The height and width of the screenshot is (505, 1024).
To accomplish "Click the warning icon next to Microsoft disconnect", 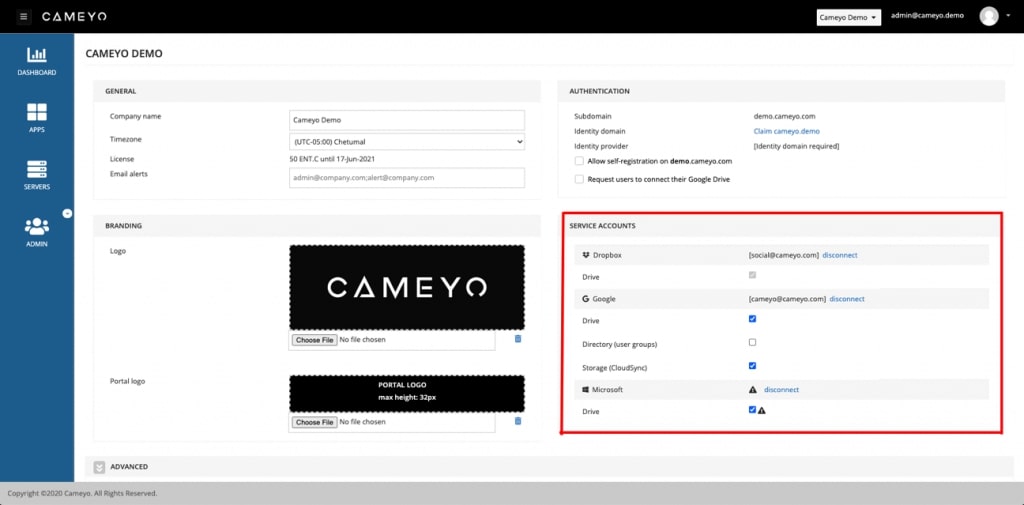I will pos(752,389).
